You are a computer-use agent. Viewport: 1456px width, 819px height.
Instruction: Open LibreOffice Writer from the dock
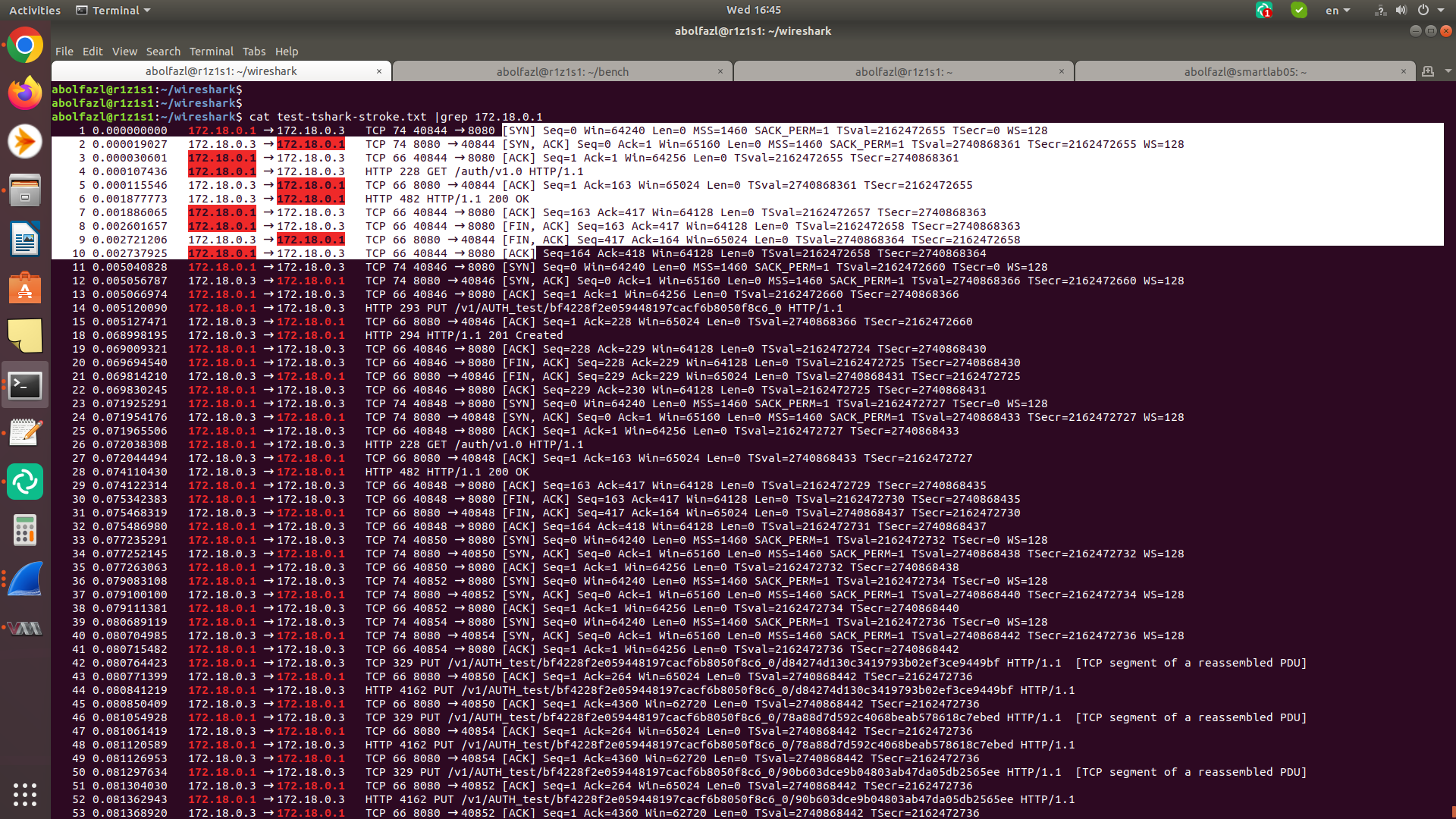click(25, 240)
